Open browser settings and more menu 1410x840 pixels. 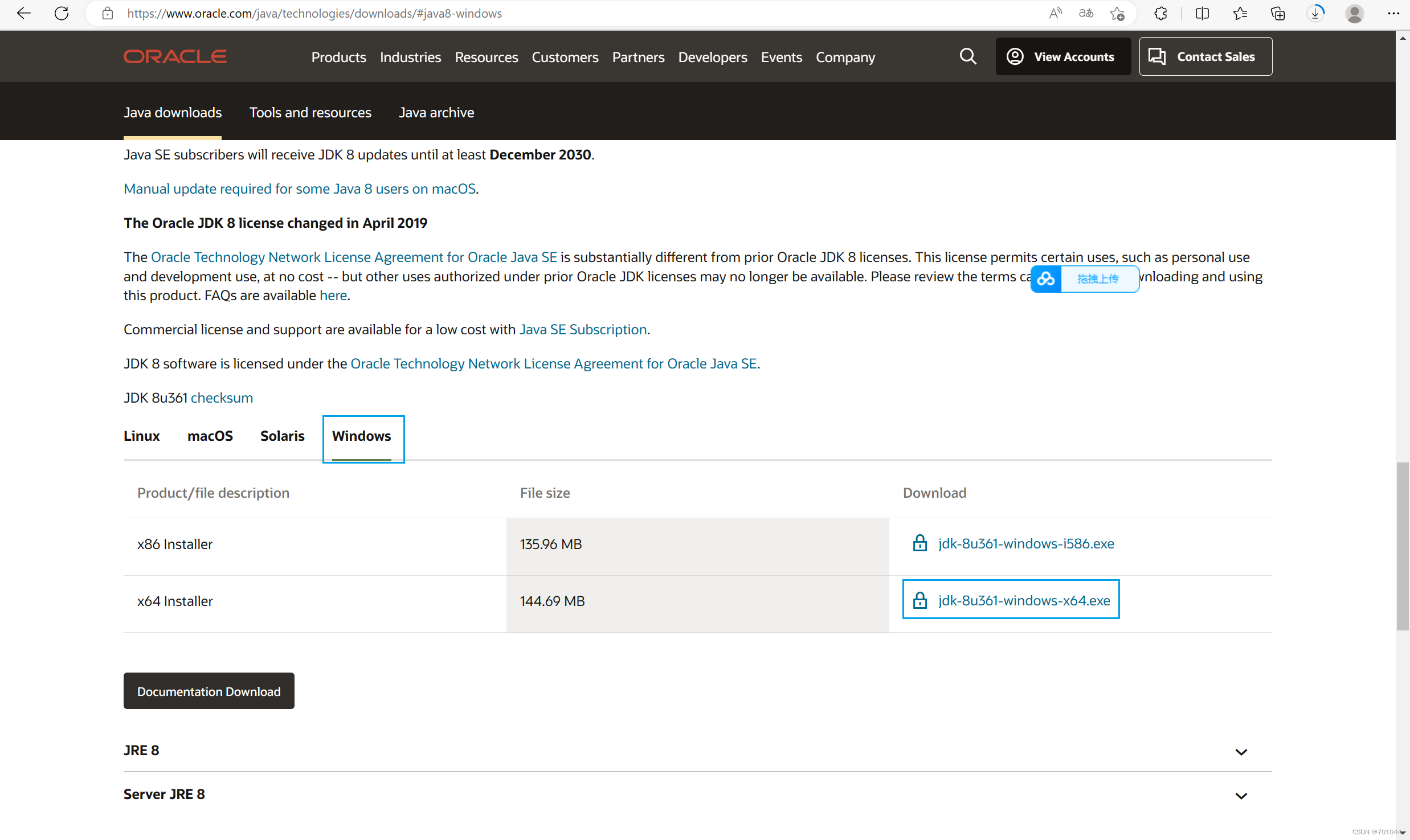coord(1393,13)
